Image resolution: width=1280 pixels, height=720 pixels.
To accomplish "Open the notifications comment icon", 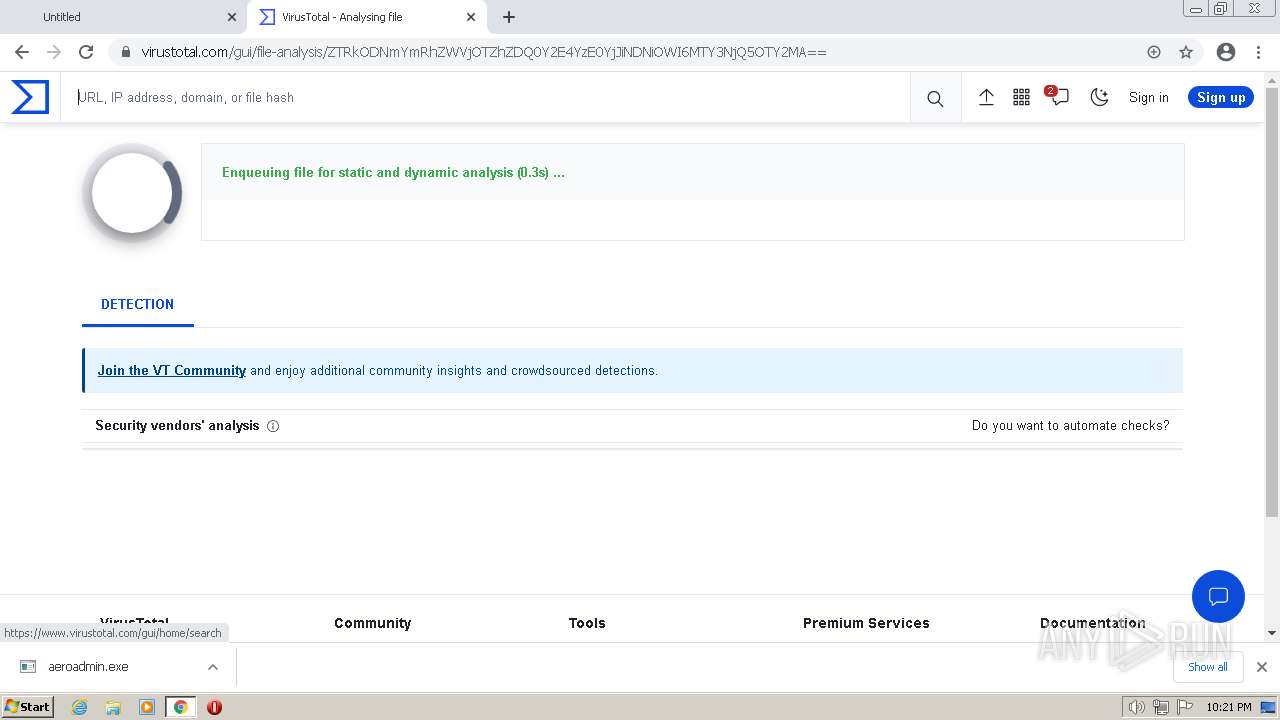I will (x=1059, y=97).
